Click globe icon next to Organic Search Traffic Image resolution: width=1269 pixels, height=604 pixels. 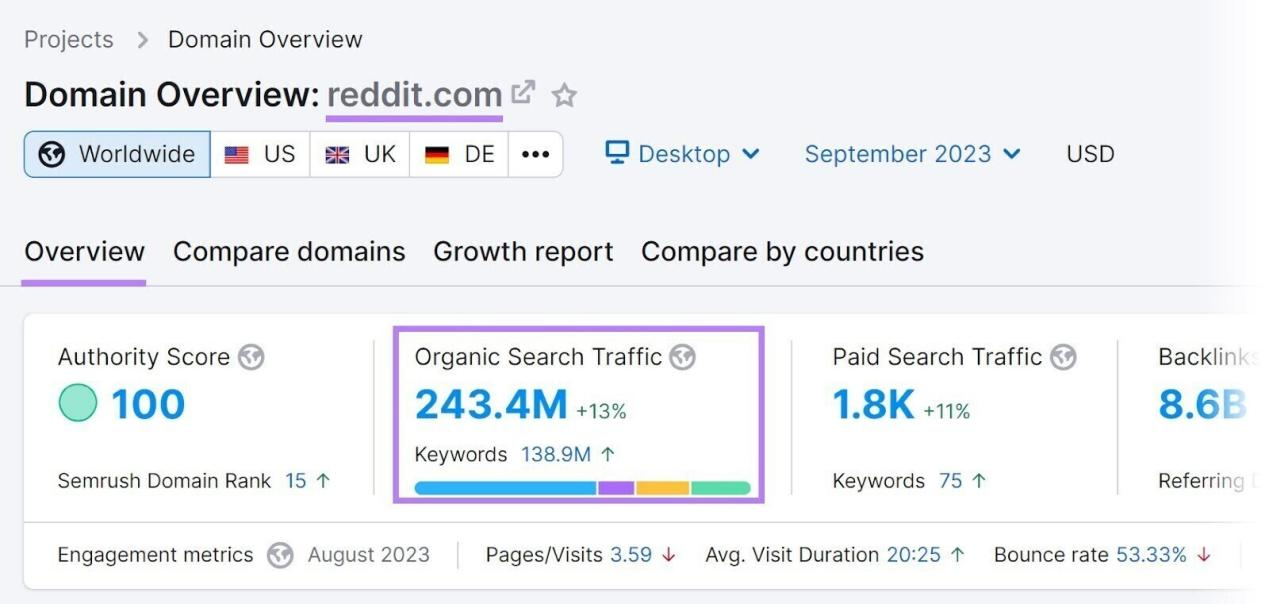click(x=683, y=357)
